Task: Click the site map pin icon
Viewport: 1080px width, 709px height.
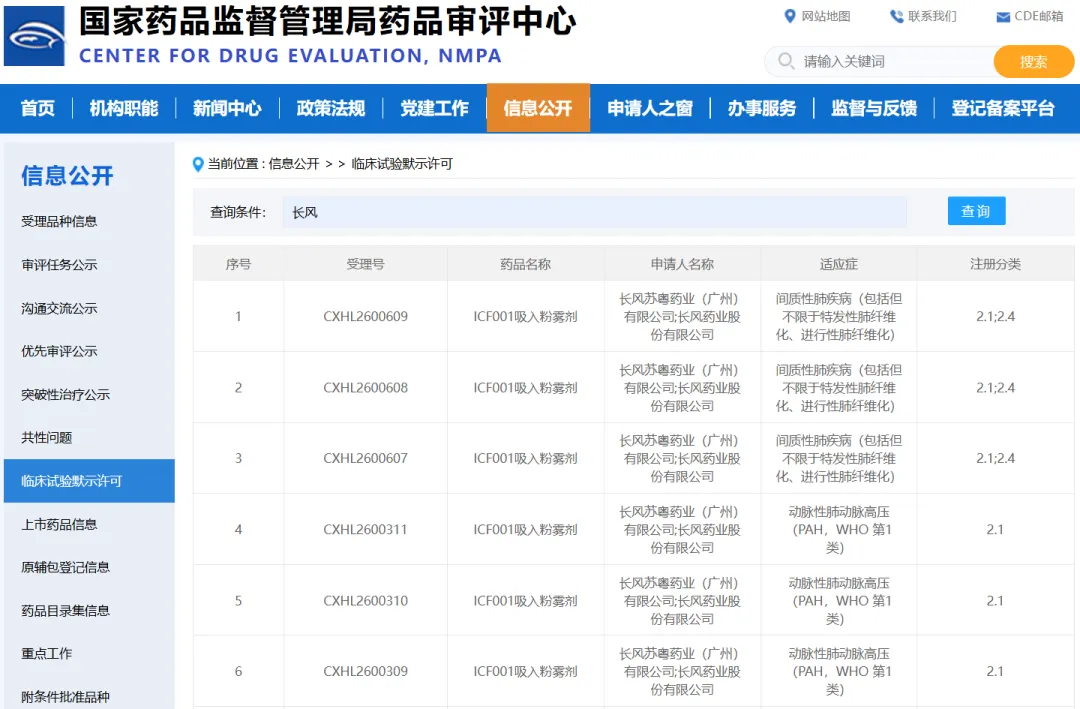Action: pyautogui.click(x=790, y=16)
